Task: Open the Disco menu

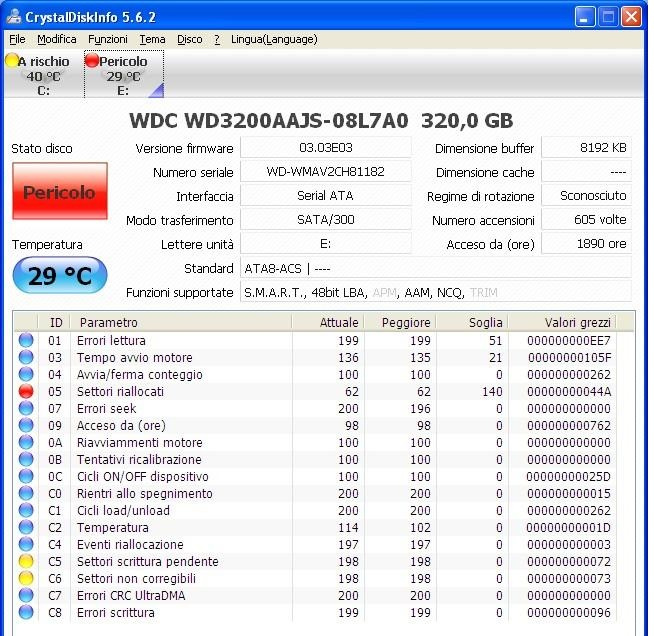Action: tap(190, 39)
